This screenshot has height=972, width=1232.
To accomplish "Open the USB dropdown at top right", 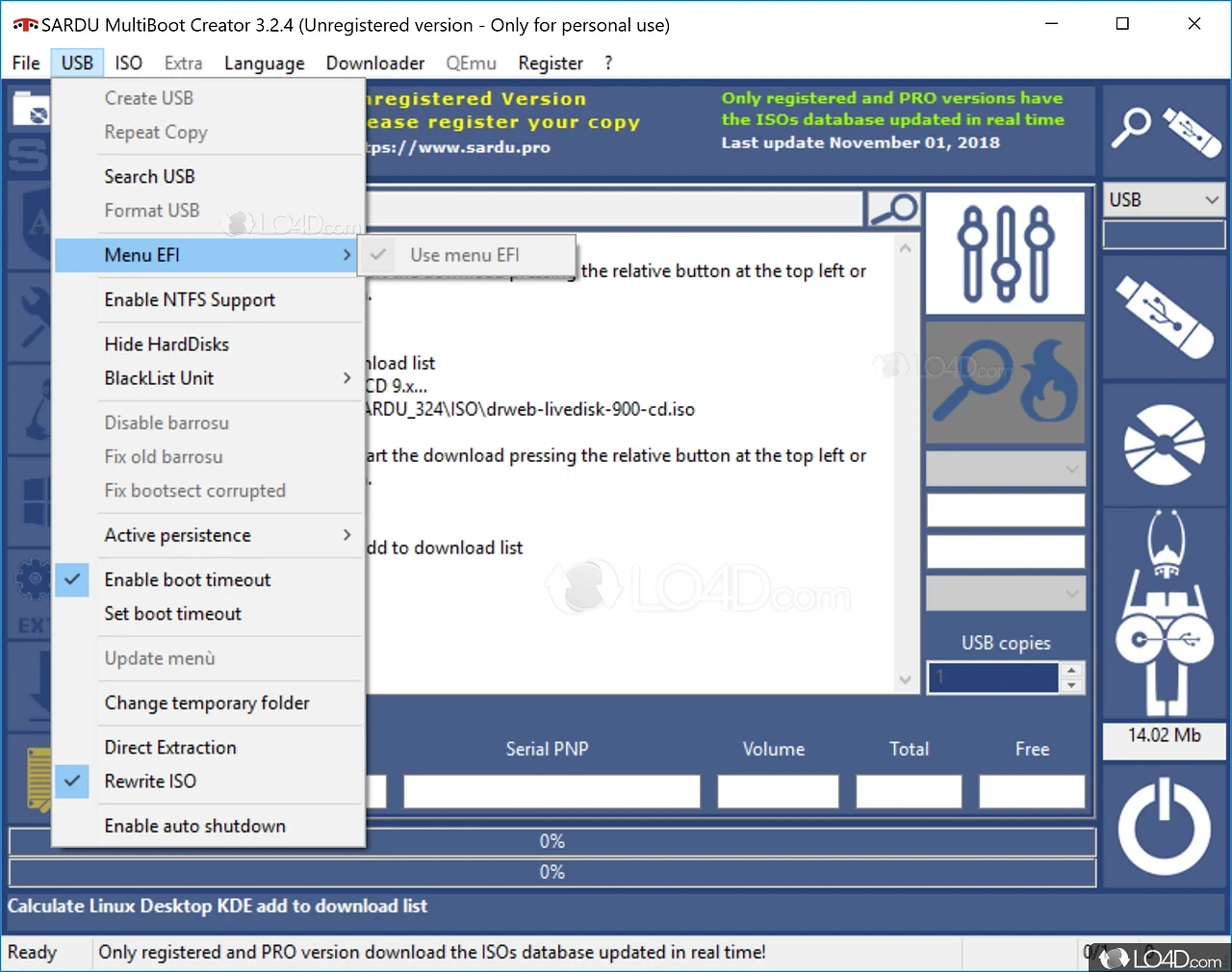I will (1164, 200).
